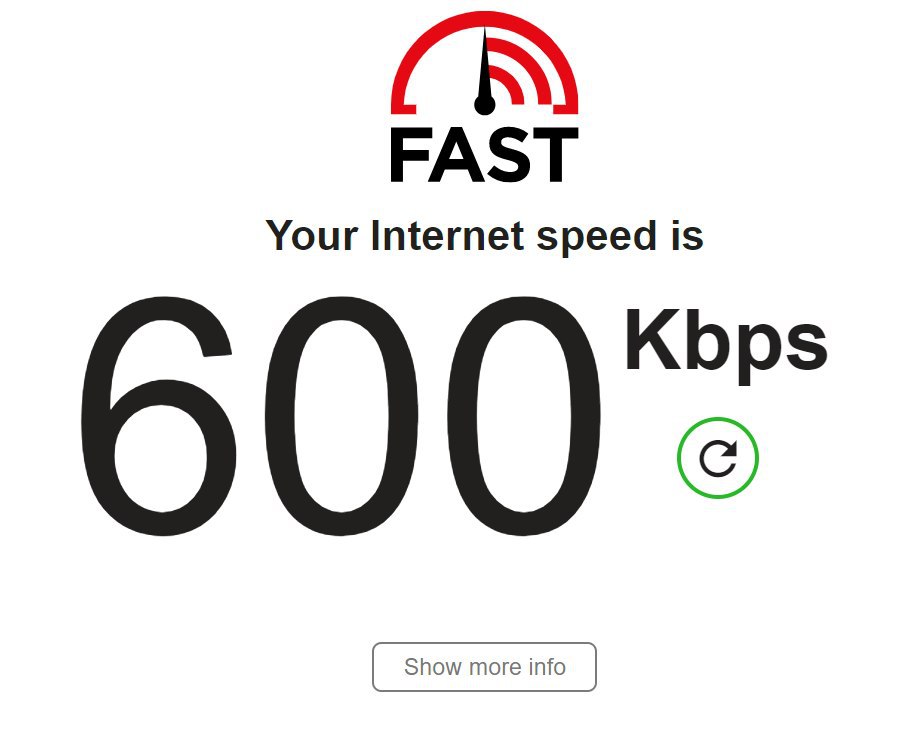The image size is (914, 747).
Task: Click the word Your in the heading
Action: tap(311, 235)
